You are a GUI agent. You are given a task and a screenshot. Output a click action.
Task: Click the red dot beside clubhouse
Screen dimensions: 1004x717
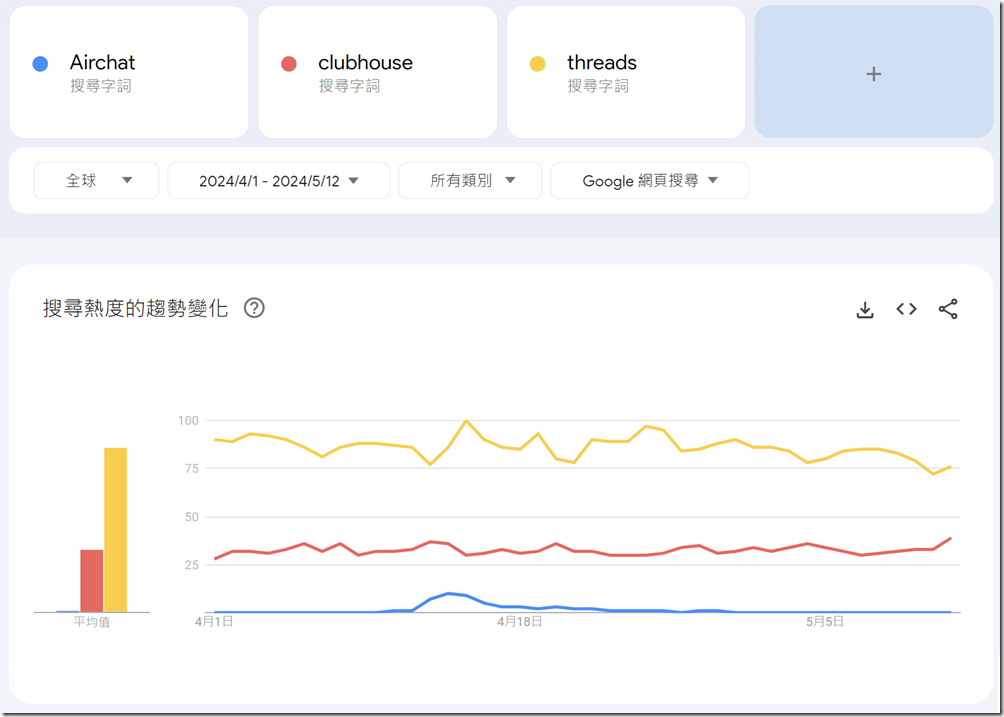point(289,64)
